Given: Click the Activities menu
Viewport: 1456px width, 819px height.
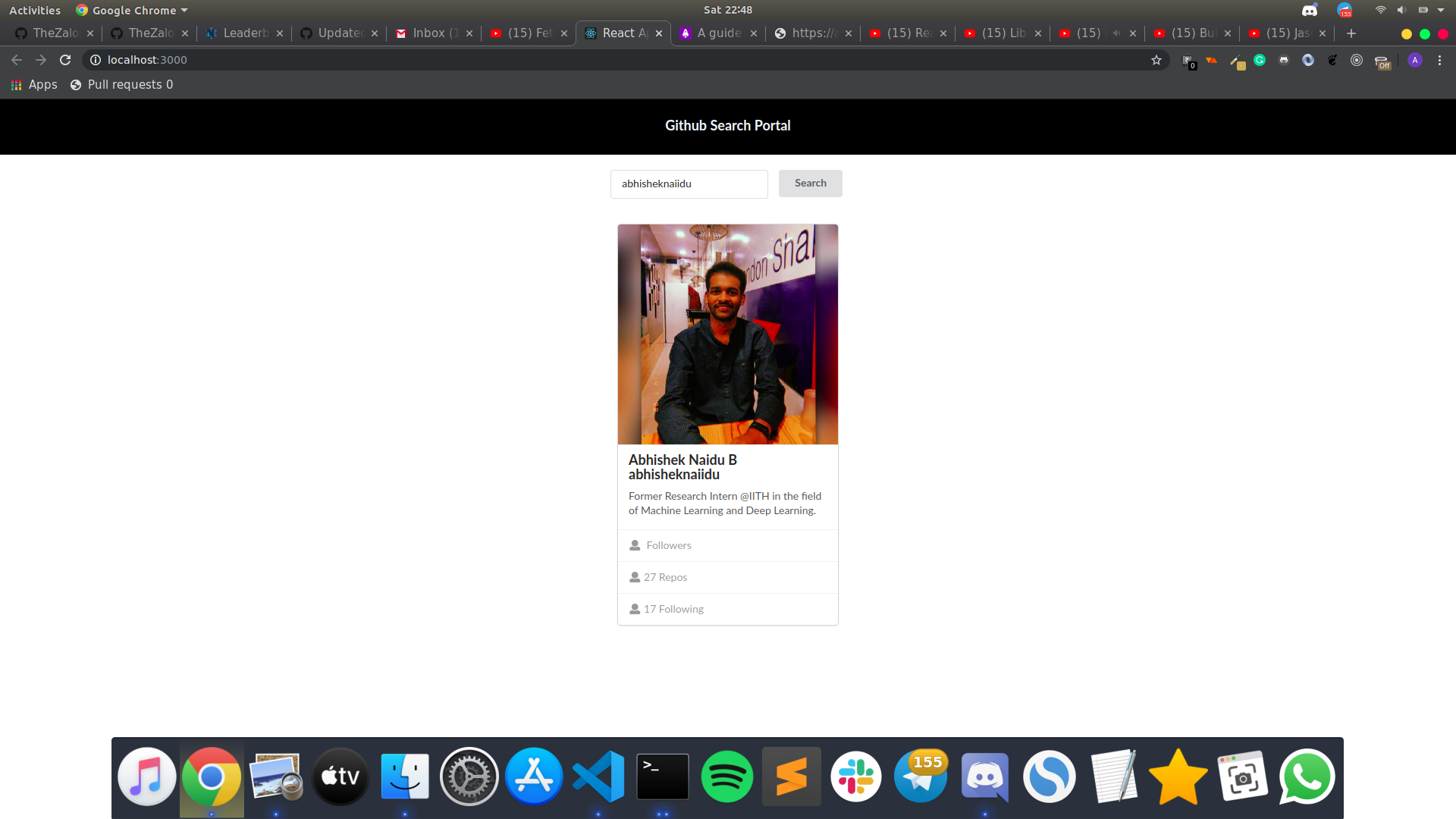Looking at the screenshot, I should pos(35,11).
